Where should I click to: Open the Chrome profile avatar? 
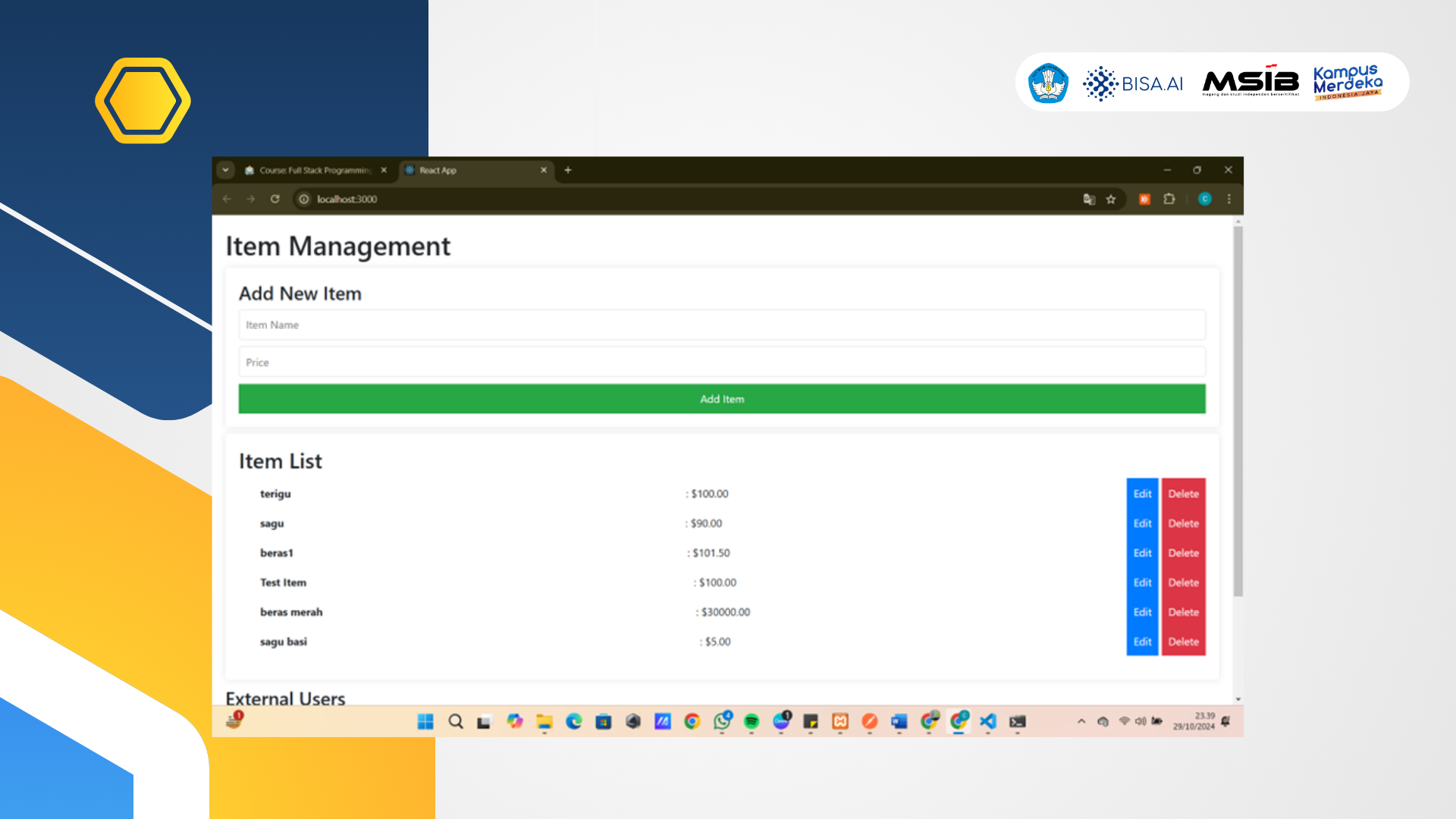point(1204,199)
